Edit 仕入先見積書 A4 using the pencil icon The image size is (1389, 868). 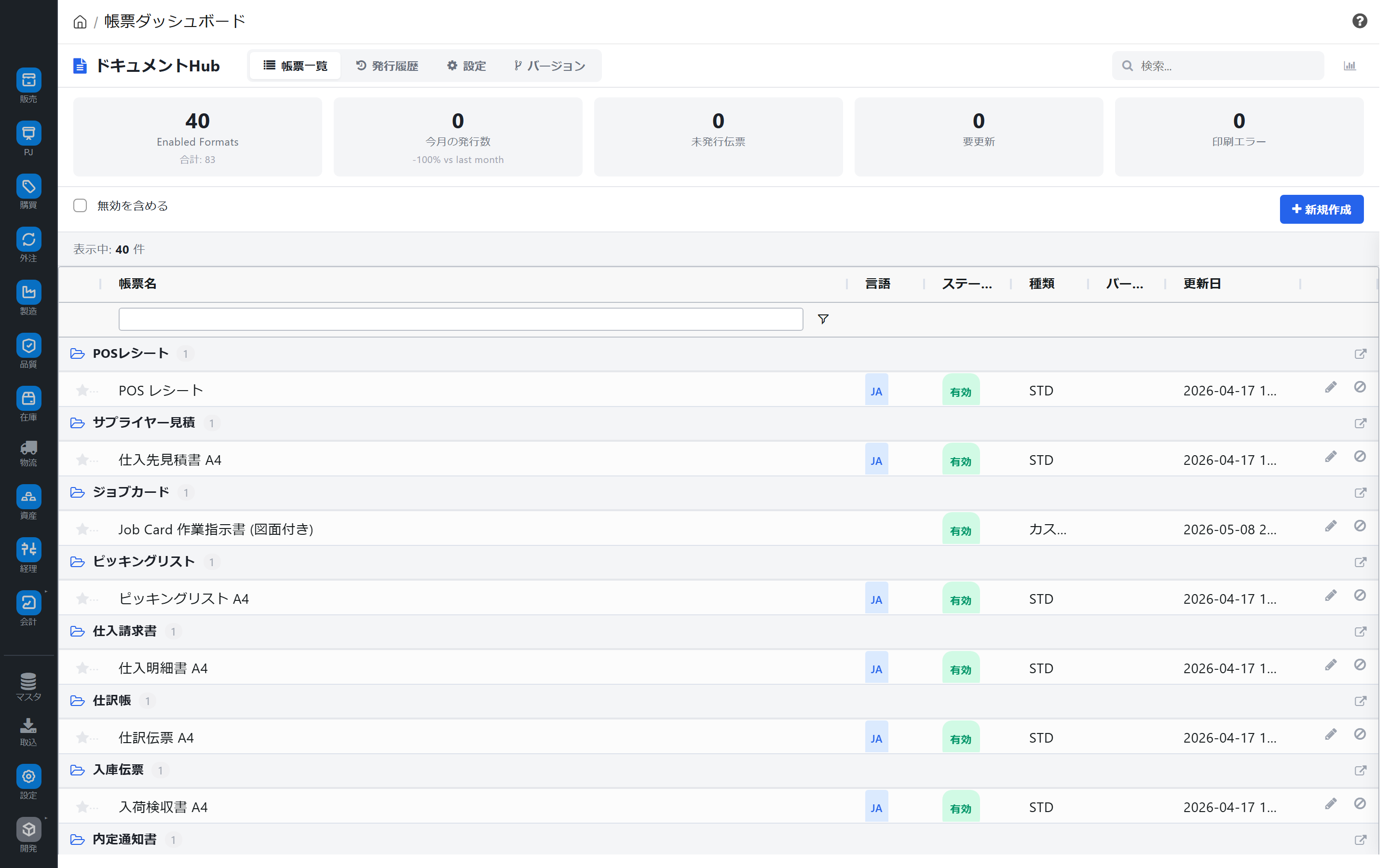click(x=1331, y=457)
